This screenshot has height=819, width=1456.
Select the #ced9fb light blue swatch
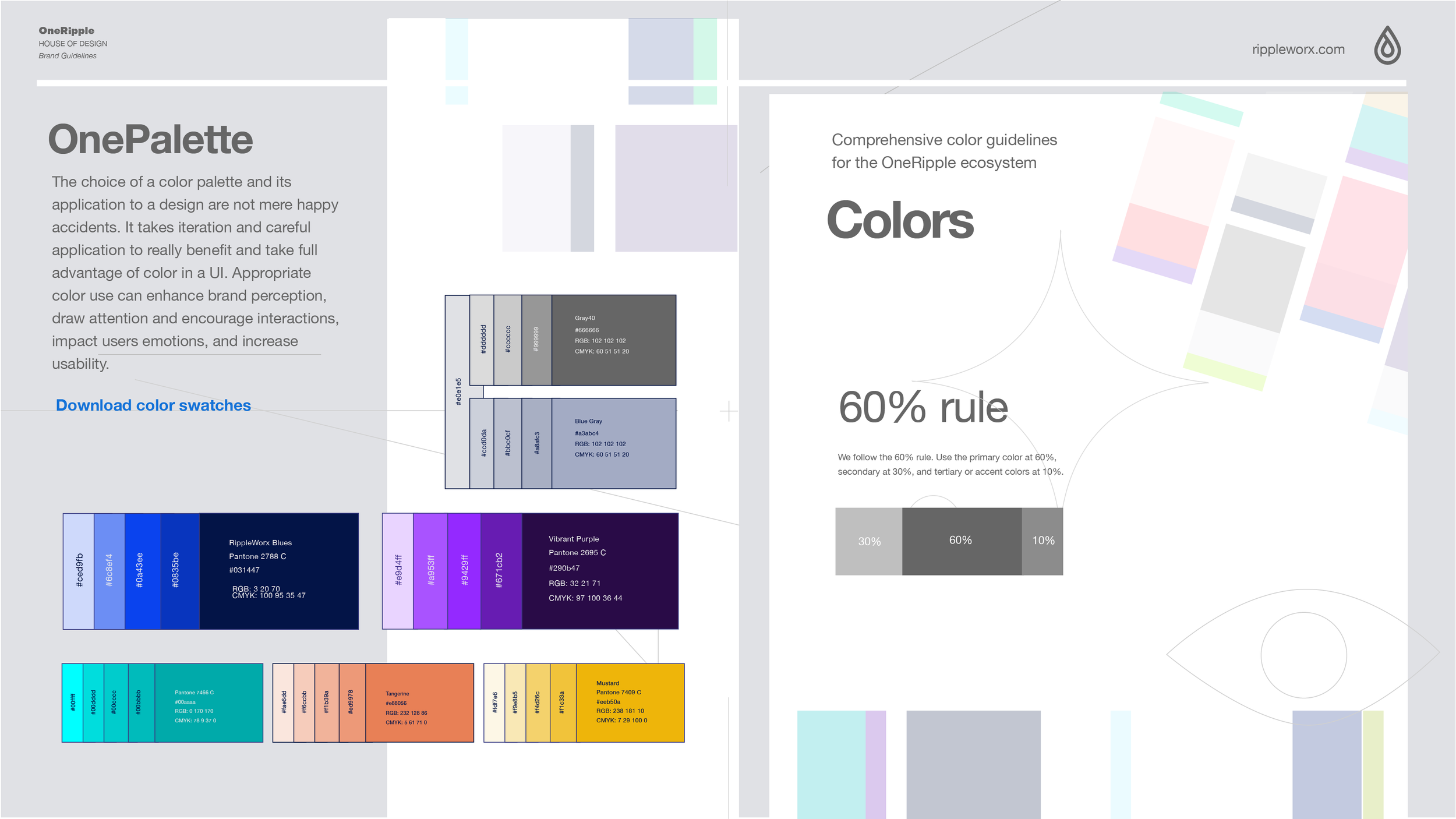79,571
